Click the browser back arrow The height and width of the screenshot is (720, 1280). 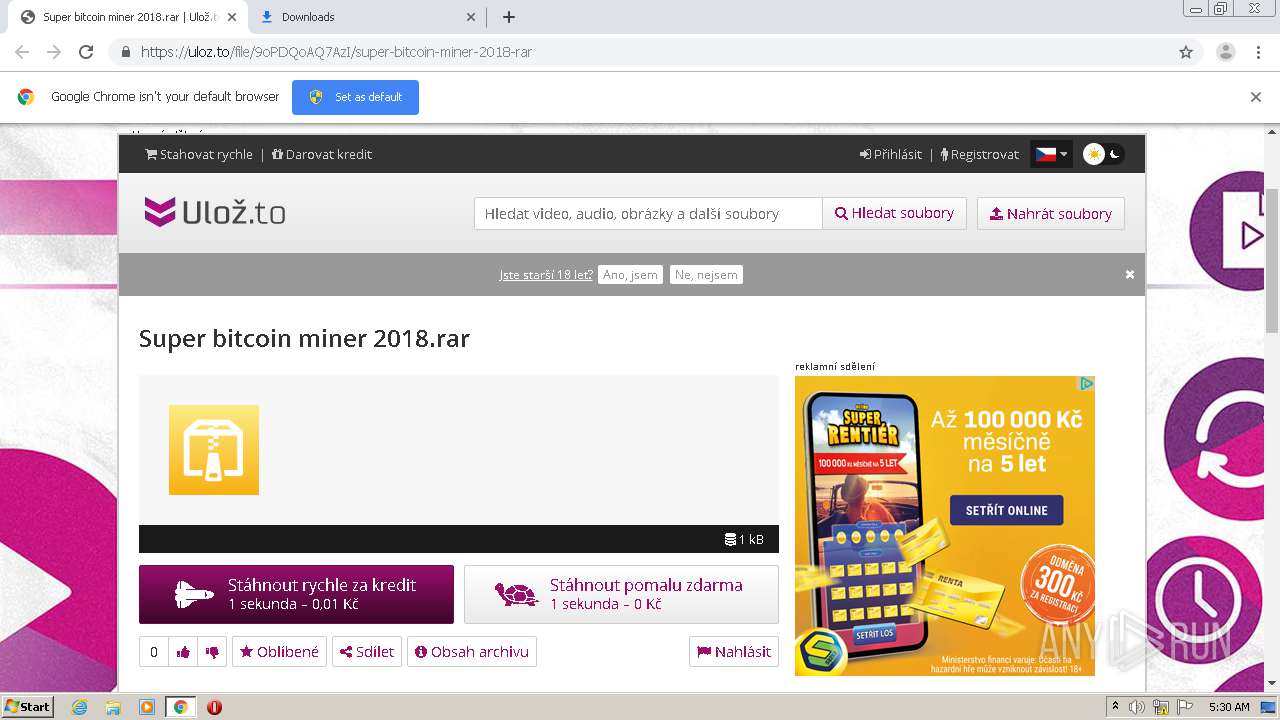(22, 52)
